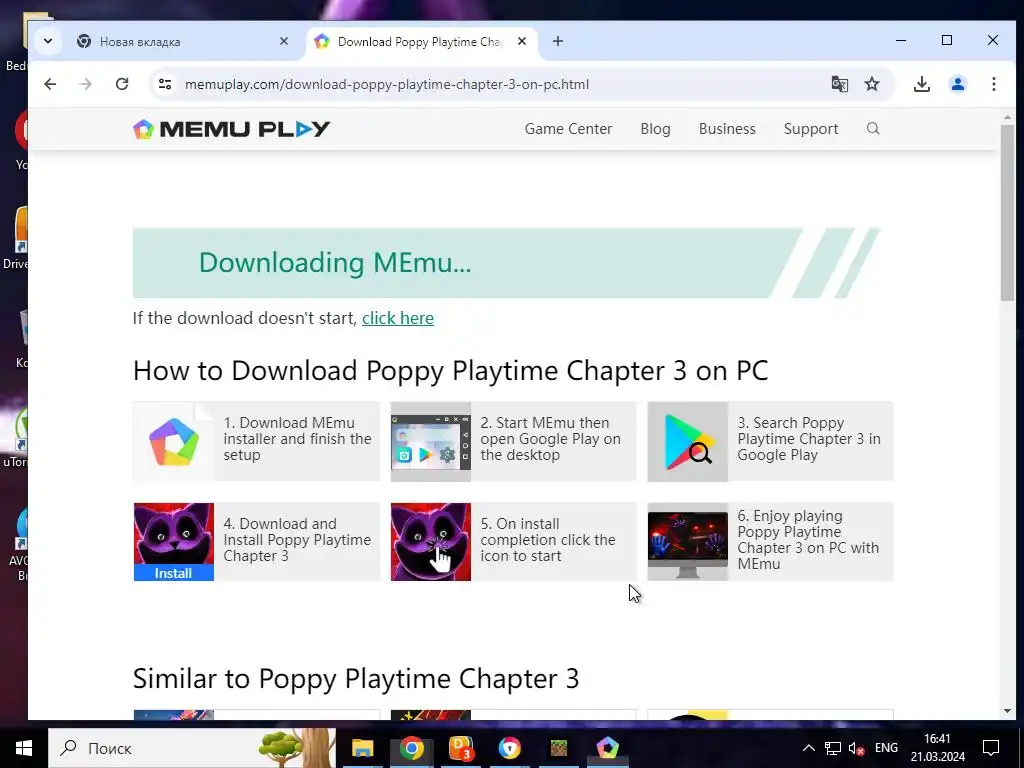Close the Новая вкладка tab

click(283, 41)
